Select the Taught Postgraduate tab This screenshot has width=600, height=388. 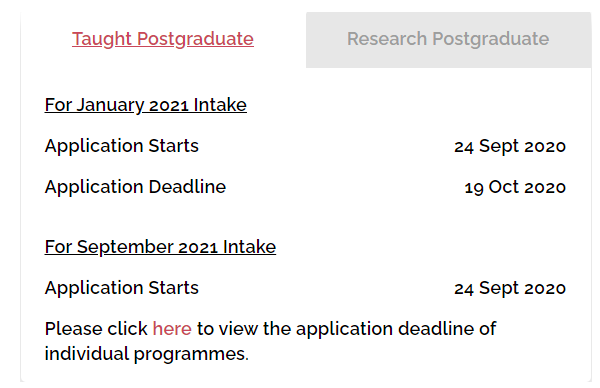click(x=163, y=39)
